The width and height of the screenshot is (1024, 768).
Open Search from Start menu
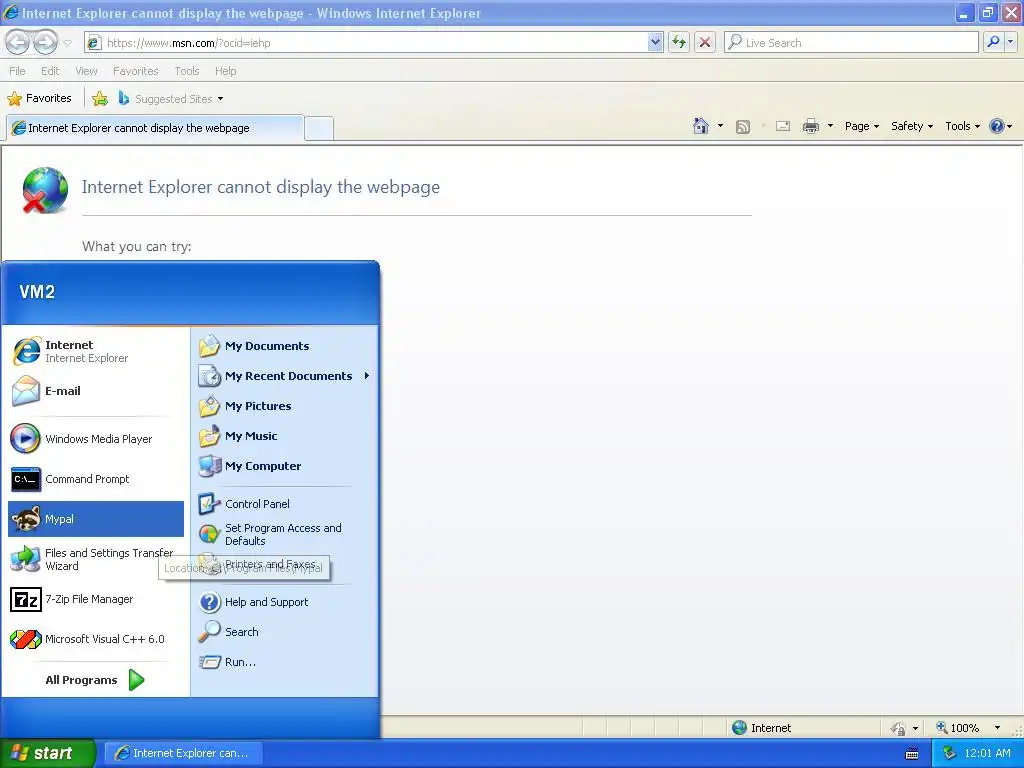click(284, 632)
